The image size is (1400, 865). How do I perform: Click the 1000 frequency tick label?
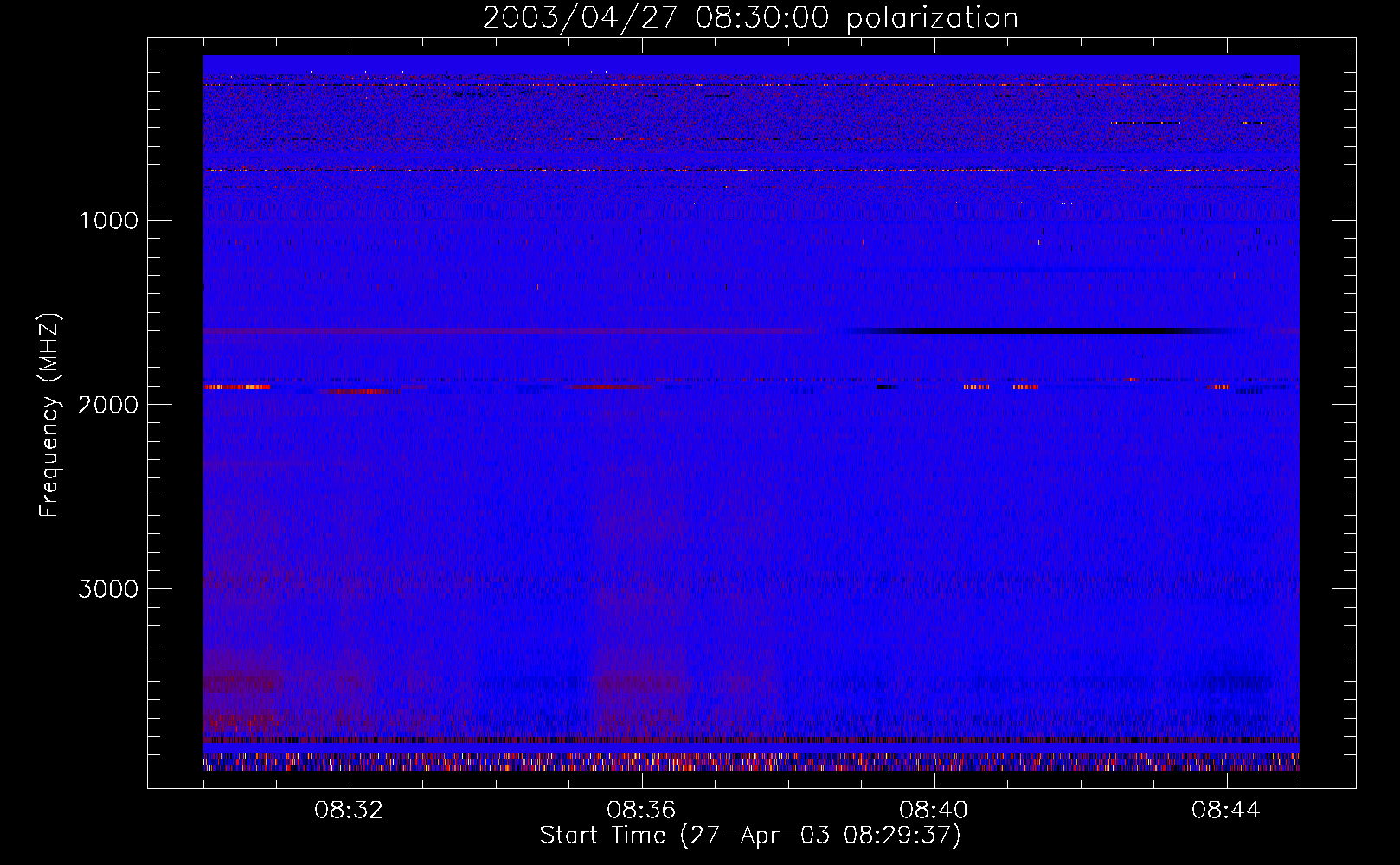coord(108,221)
